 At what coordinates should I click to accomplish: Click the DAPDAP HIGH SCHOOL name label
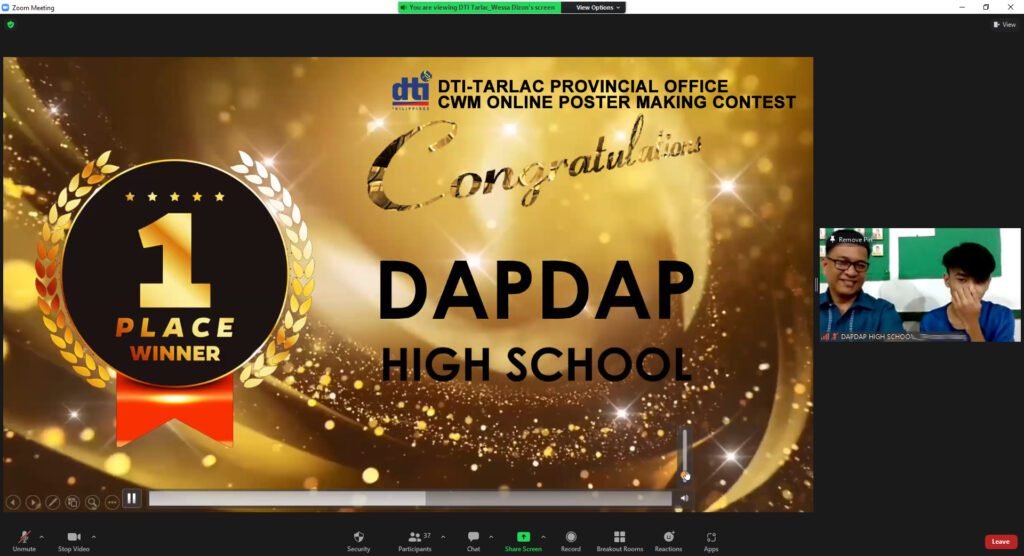point(877,336)
